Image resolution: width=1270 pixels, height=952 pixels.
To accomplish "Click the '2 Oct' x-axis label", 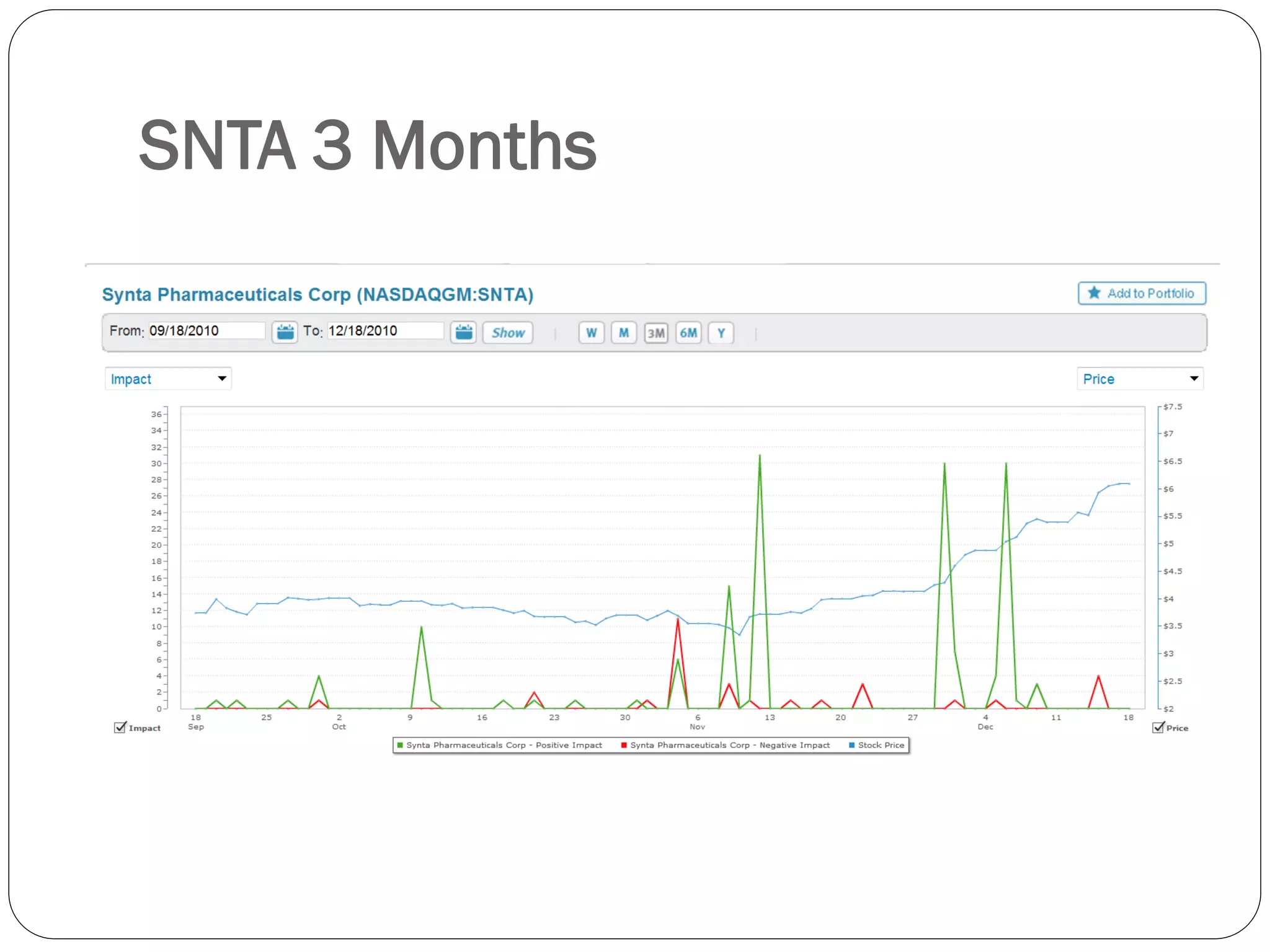I will coord(339,722).
